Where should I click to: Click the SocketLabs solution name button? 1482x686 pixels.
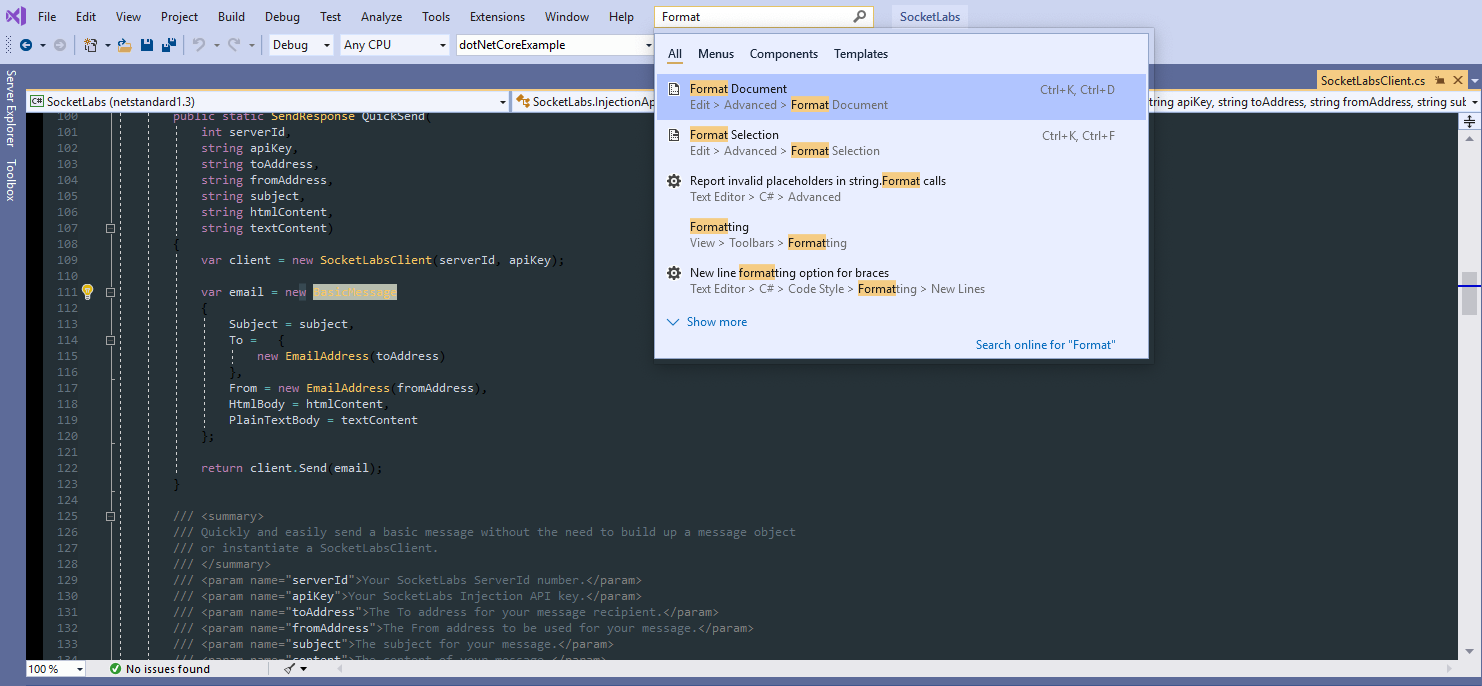930,17
